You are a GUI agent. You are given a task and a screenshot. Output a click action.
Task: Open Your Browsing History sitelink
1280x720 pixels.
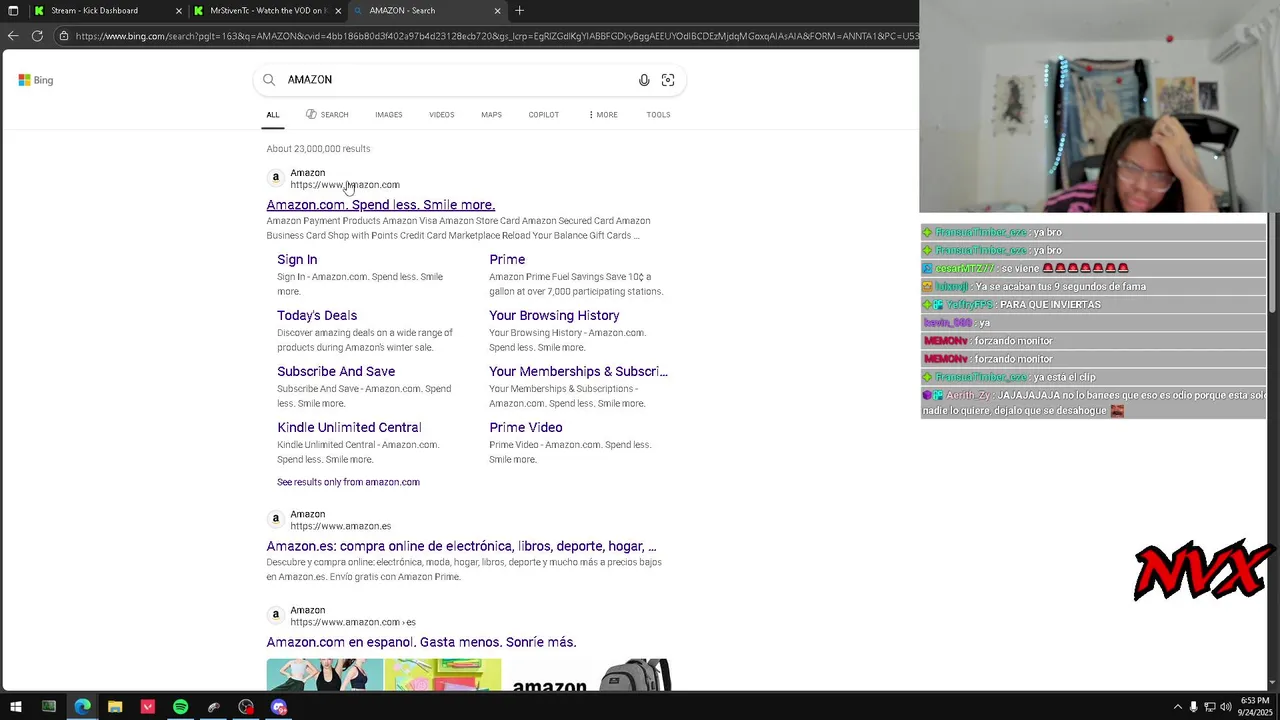click(x=554, y=316)
